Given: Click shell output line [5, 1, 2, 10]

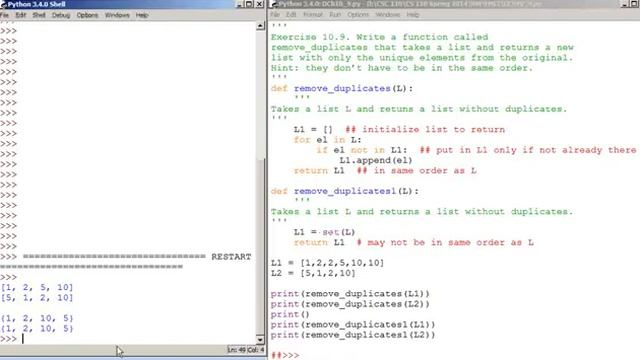Looking at the screenshot, I should point(37,298).
